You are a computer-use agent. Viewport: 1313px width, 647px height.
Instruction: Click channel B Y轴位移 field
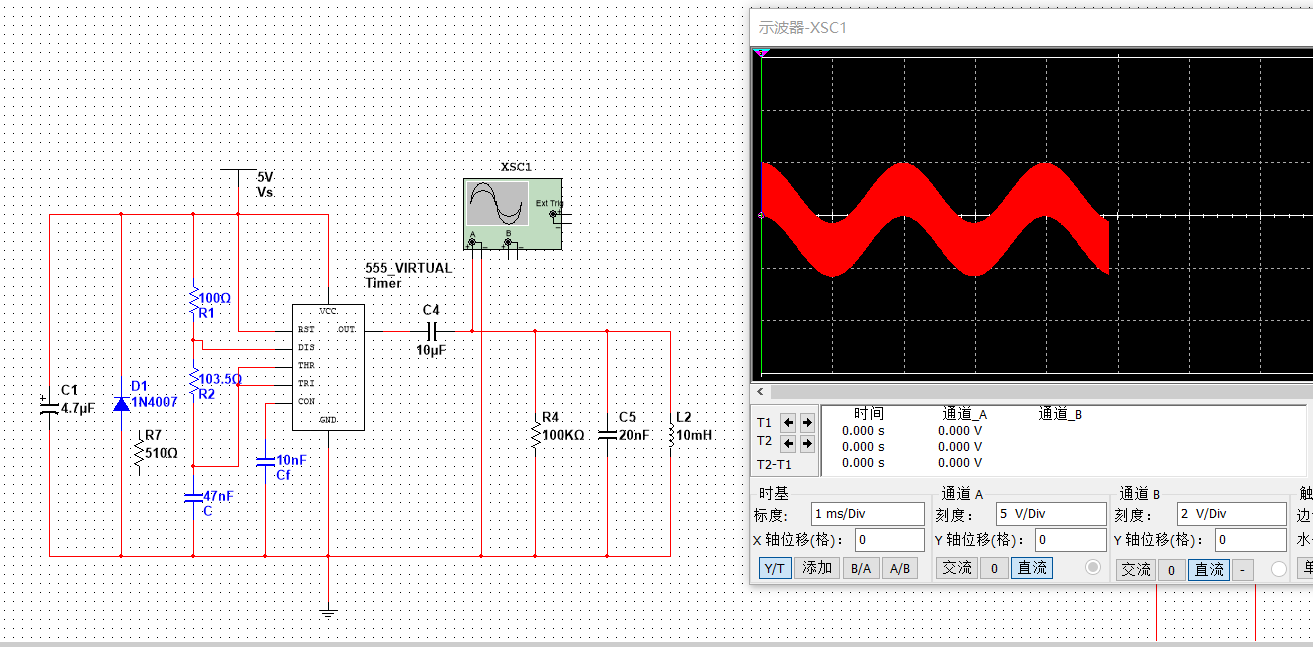pos(1251,540)
